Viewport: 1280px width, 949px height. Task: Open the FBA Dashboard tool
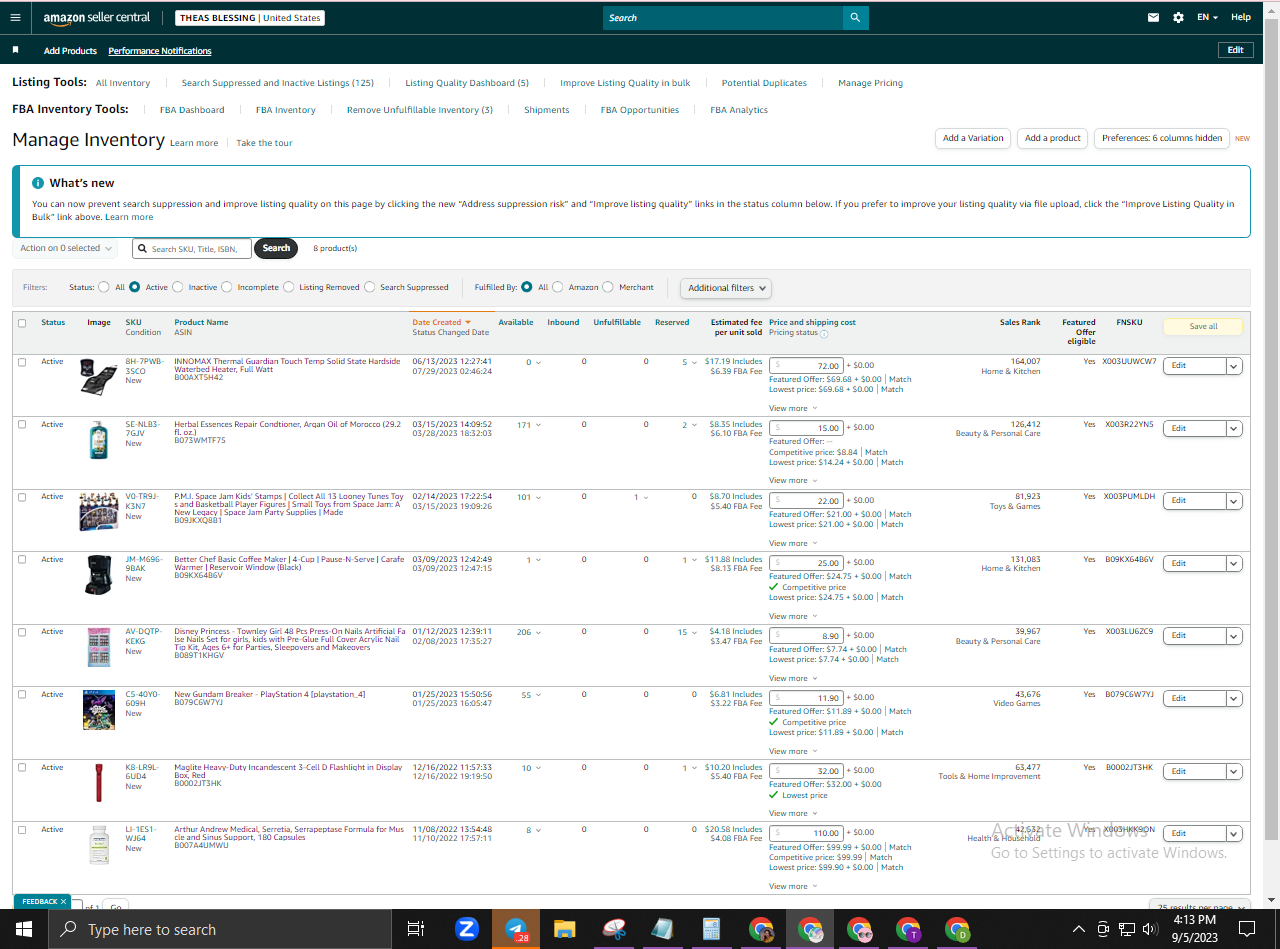192,110
